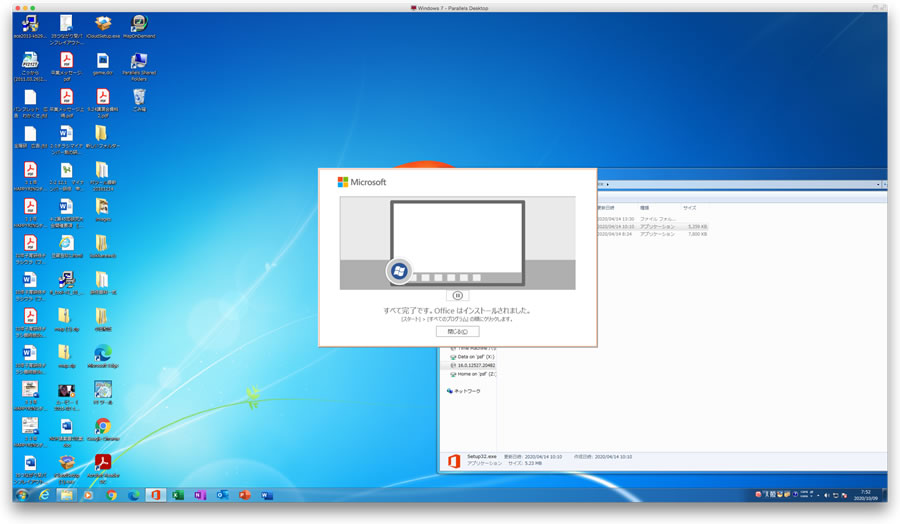This screenshot has height=524, width=900.
Task: Click the Parallels Shared Folders desktop icon
Action: (x=139, y=63)
